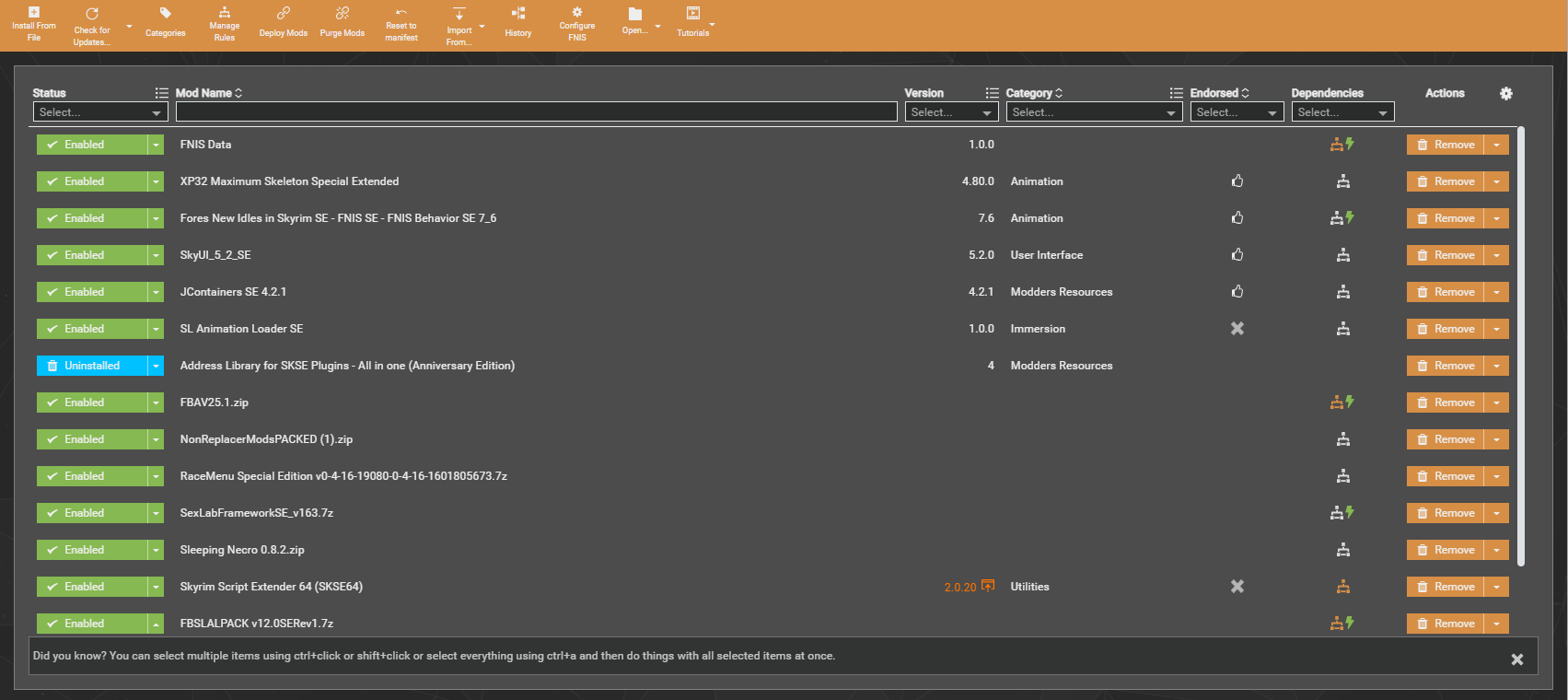Dismiss the Did you know tip
The image size is (1568, 700).
pyautogui.click(x=1517, y=659)
